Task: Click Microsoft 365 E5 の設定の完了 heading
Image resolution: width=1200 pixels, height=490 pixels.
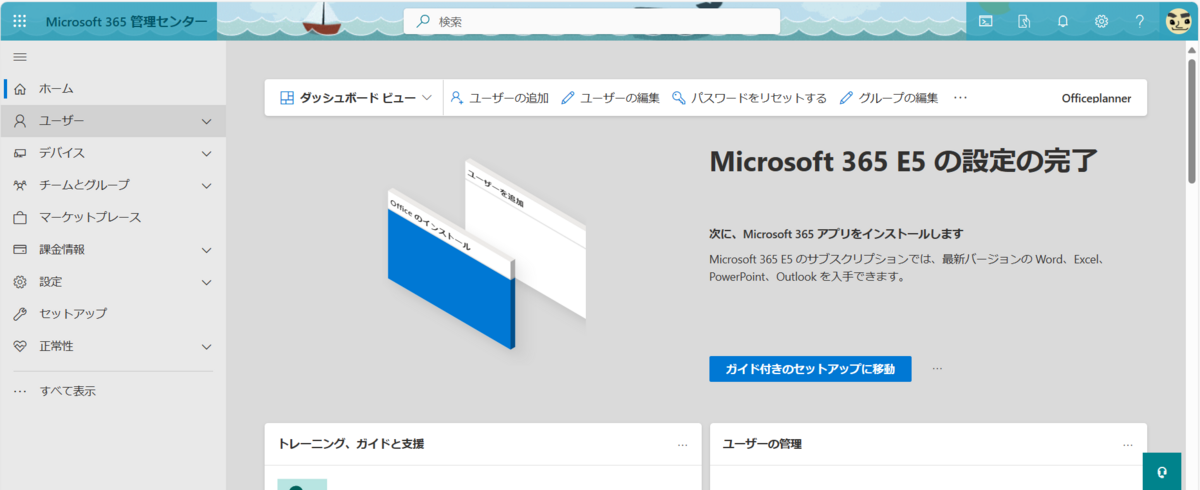Action: coord(904,162)
